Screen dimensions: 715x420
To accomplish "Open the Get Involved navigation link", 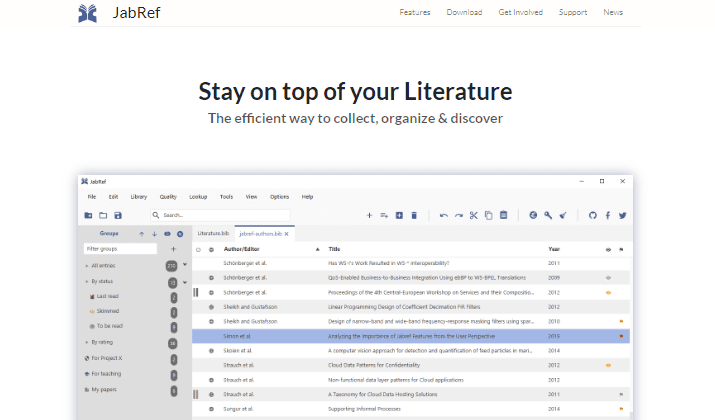I will pos(520,12).
